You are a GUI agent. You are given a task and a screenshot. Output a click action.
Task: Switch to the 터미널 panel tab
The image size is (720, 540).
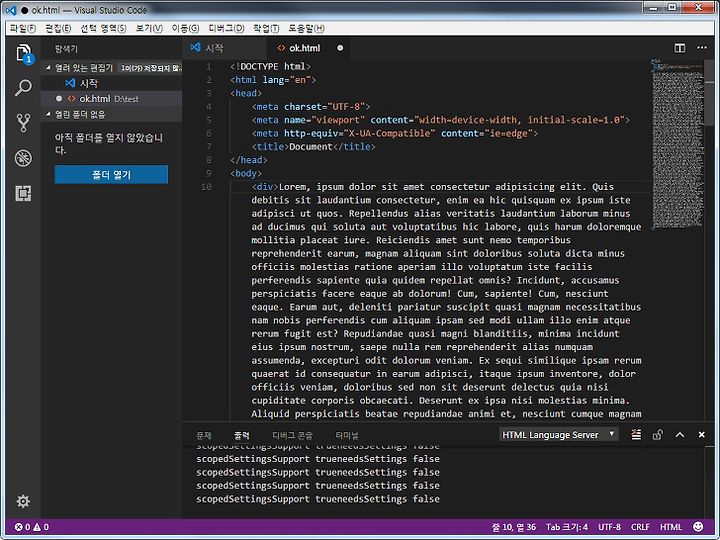point(347,435)
